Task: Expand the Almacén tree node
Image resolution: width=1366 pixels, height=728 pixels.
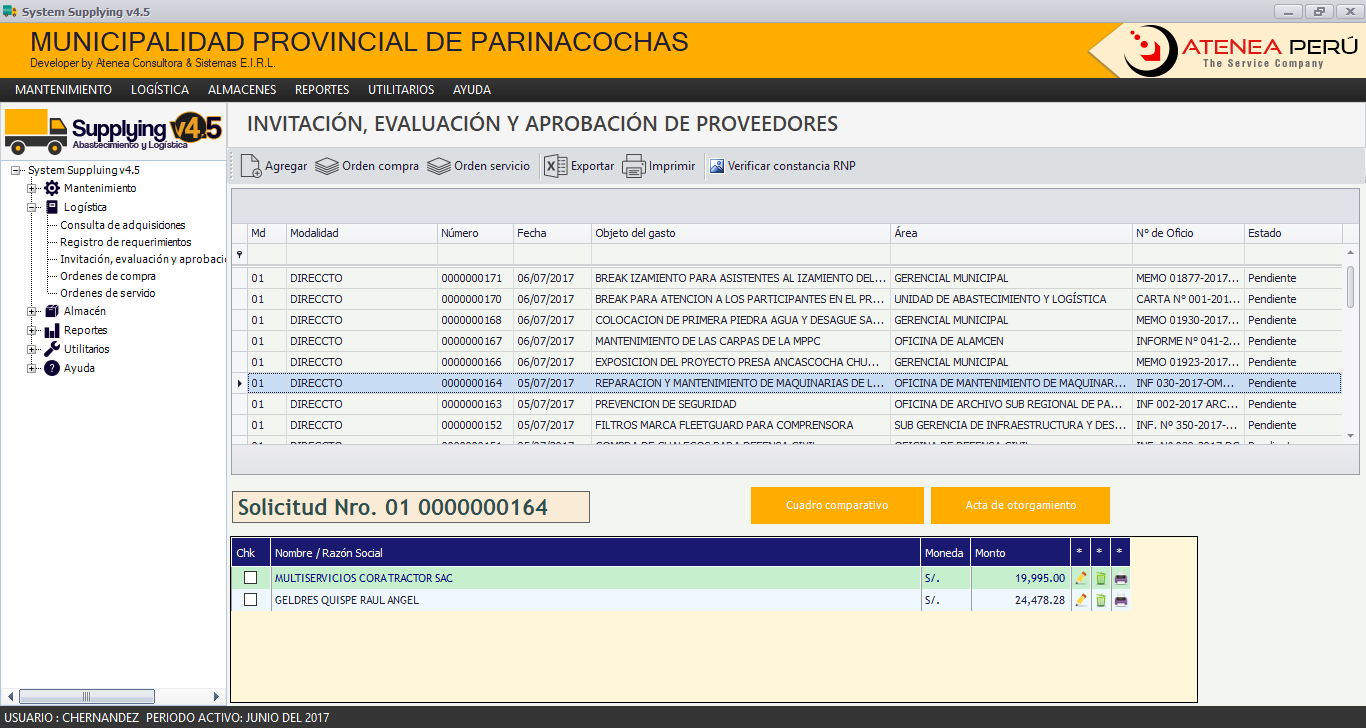Action: [x=32, y=311]
